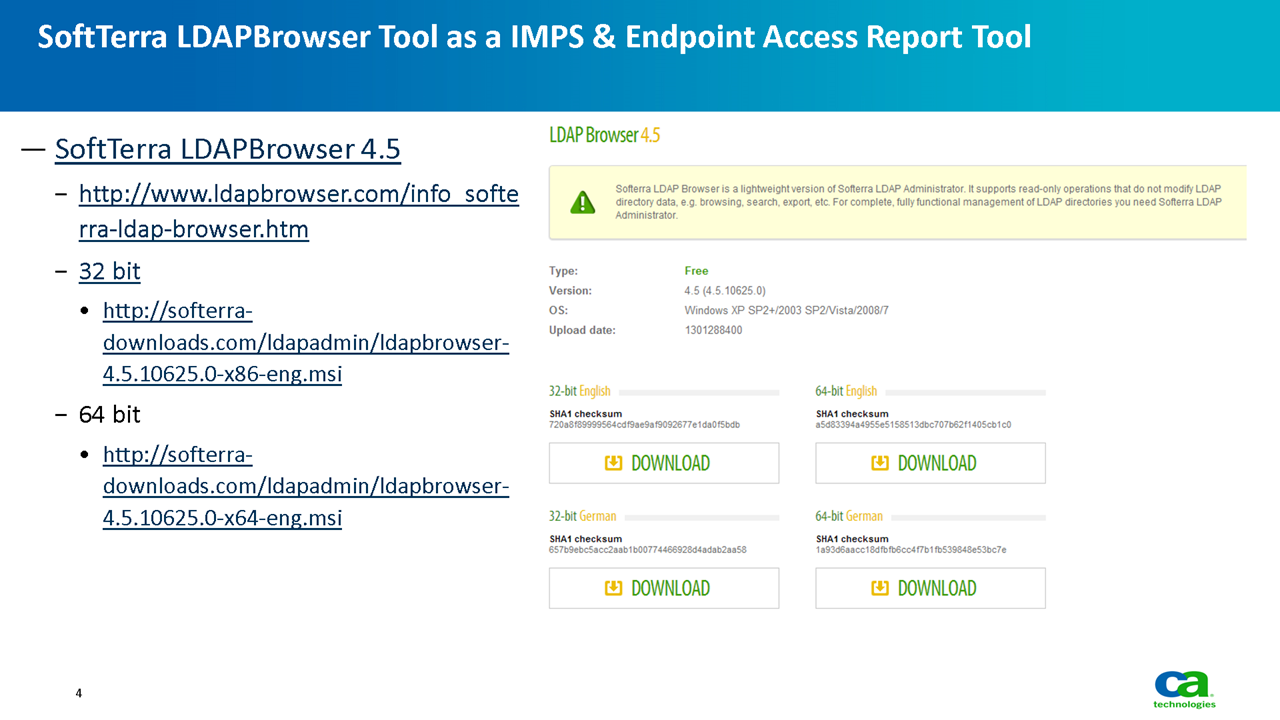
Task: Click the 32-bit English section label
Action: pyautogui.click(x=579, y=391)
